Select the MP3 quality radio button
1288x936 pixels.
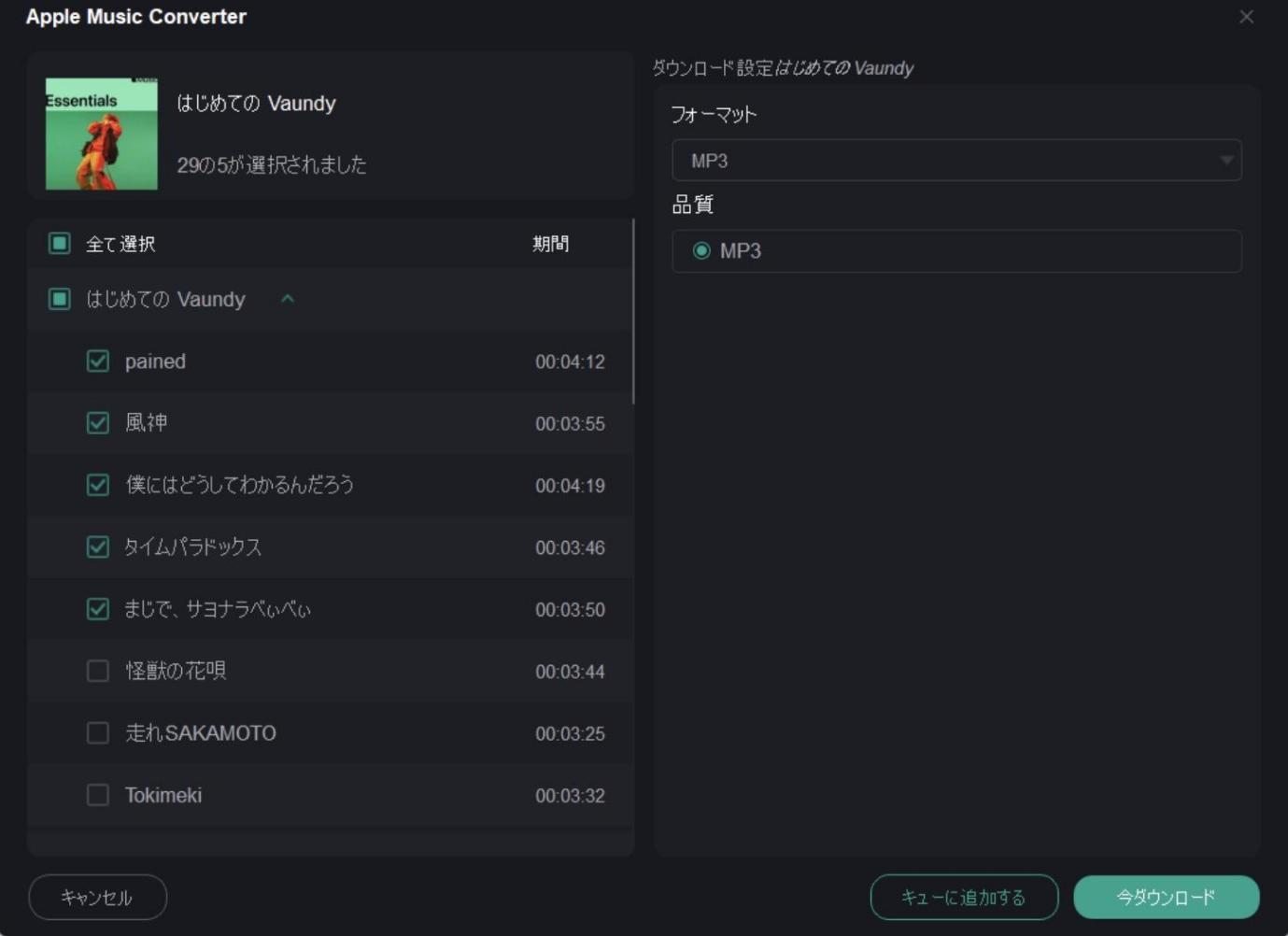(701, 250)
